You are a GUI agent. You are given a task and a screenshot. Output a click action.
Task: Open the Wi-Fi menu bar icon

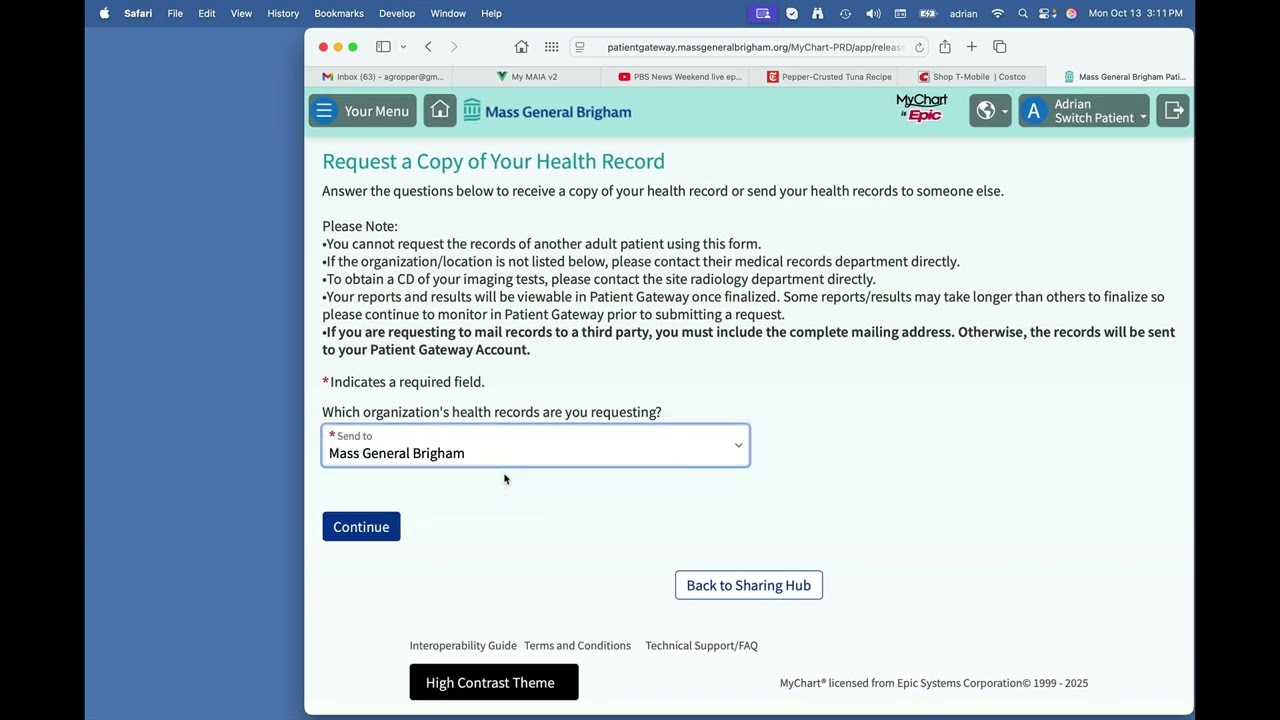(997, 13)
